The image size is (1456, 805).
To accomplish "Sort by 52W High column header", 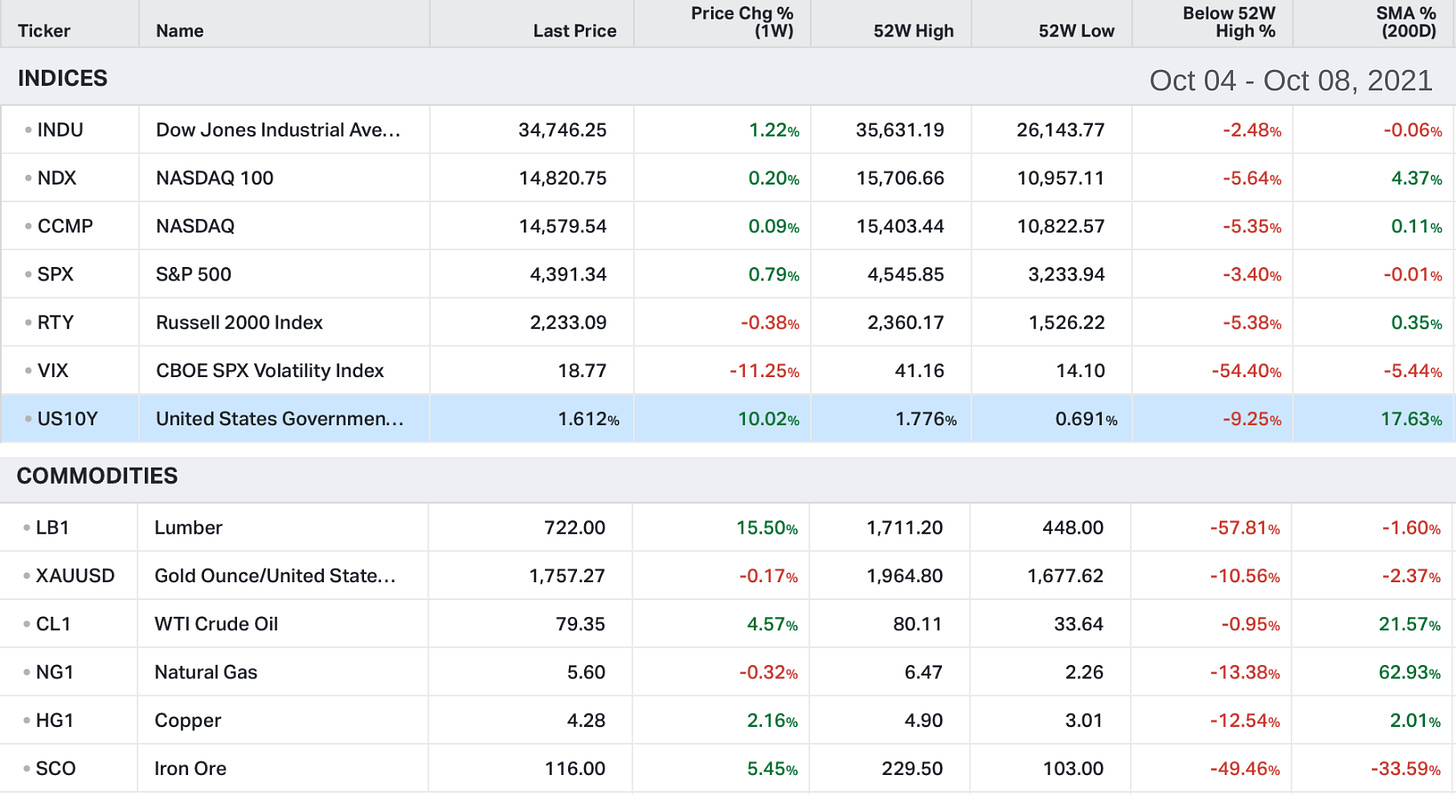I will pos(914,31).
